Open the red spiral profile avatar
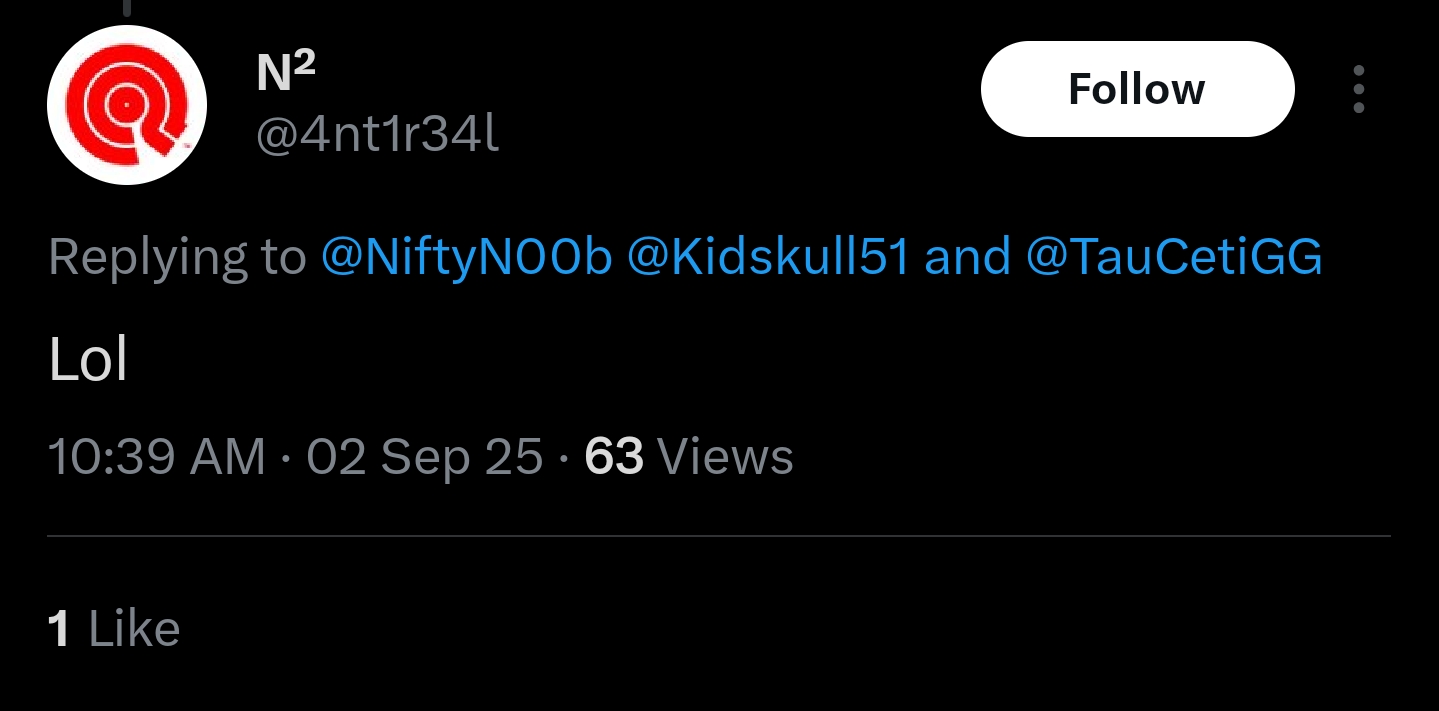Image resolution: width=1439 pixels, height=711 pixels. (x=127, y=105)
